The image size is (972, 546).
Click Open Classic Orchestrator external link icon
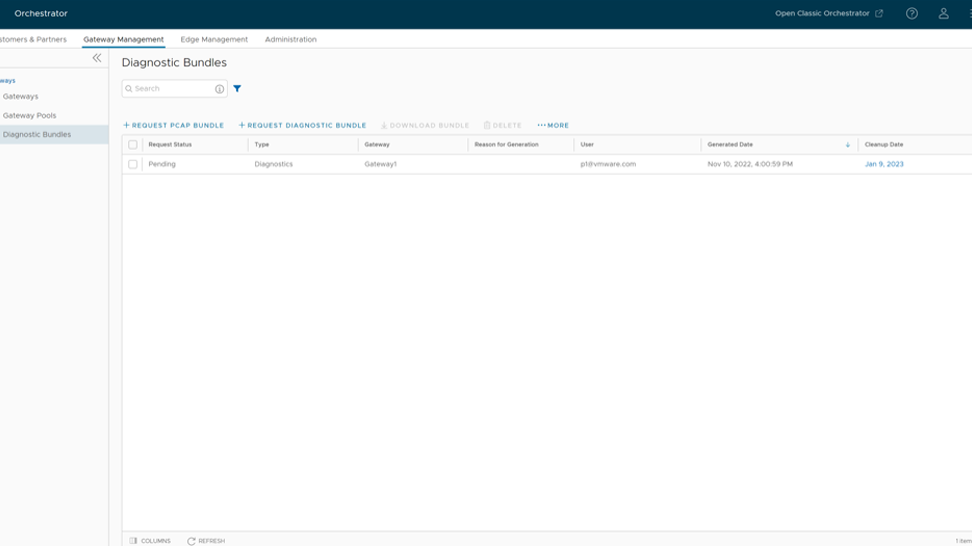[x=878, y=14]
